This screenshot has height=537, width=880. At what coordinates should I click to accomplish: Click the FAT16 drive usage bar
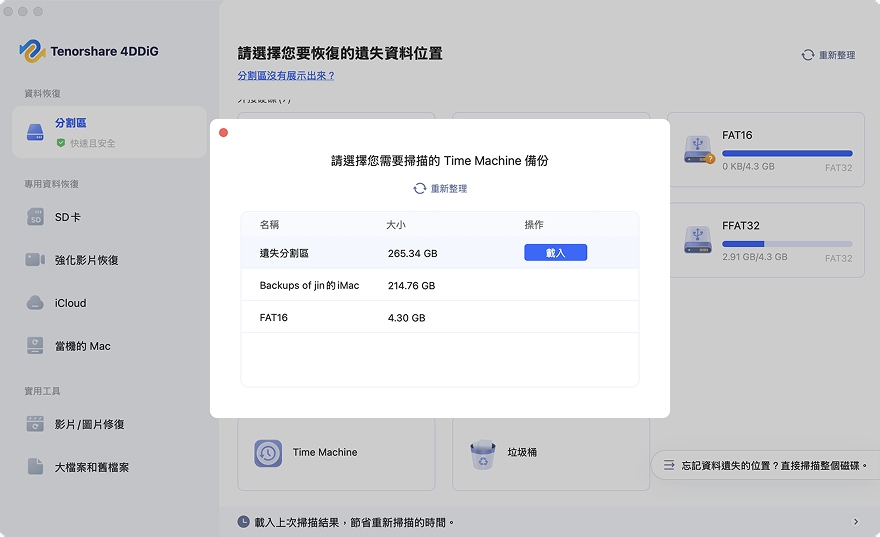tap(787, 153)
